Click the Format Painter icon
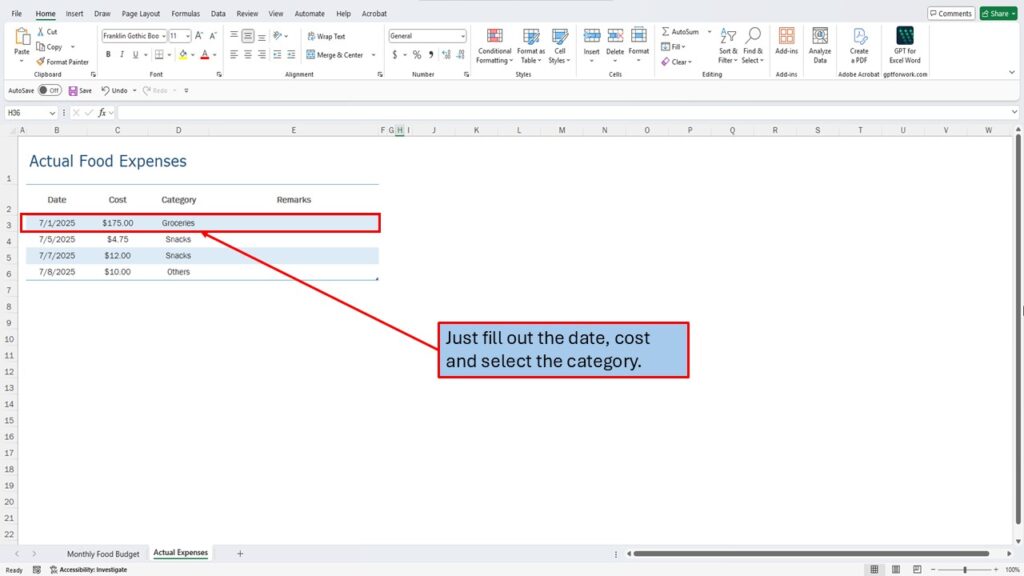 40,62
